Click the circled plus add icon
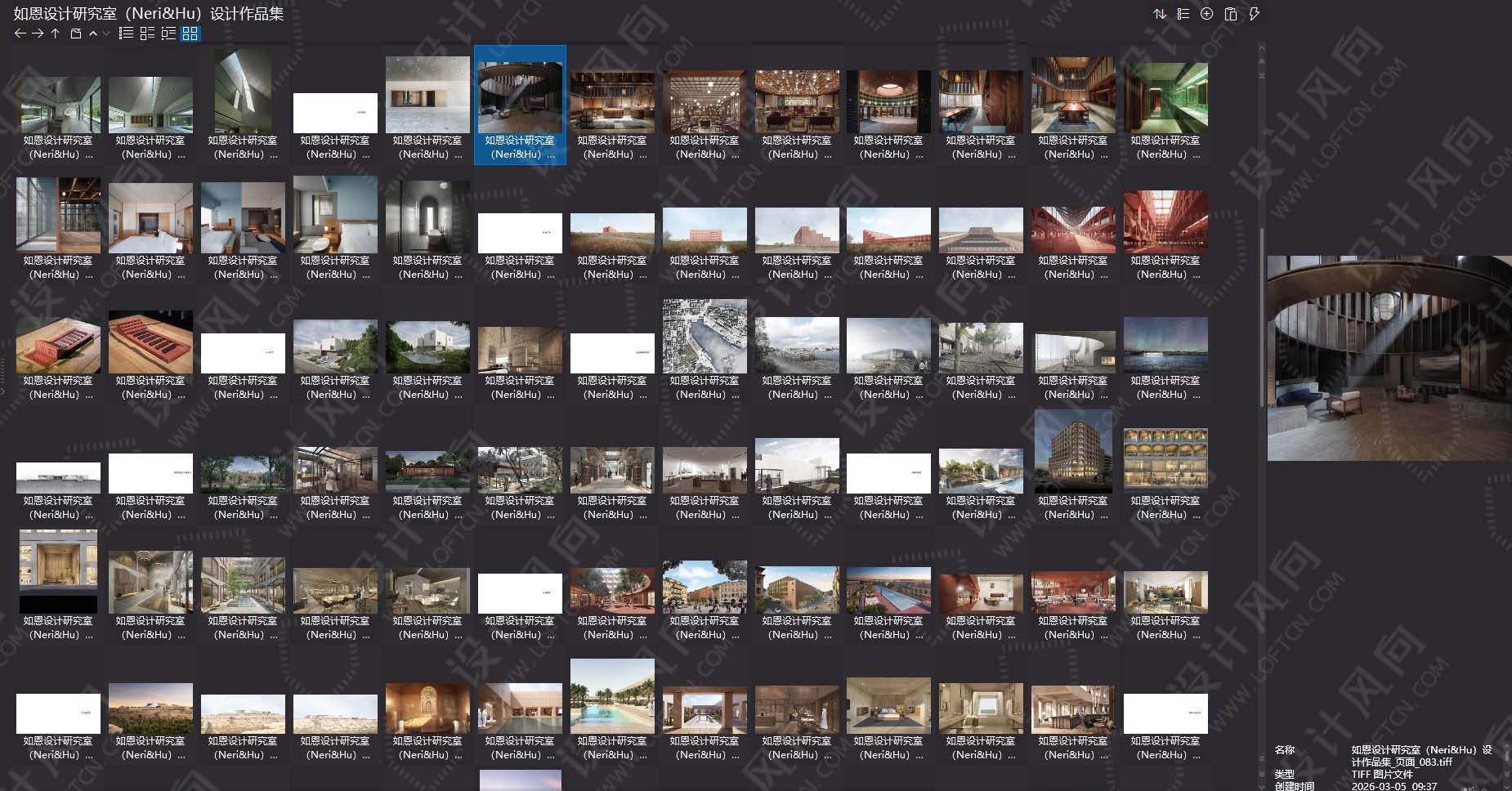The height and width of the screenshot is (791, 1512). 1206,14
